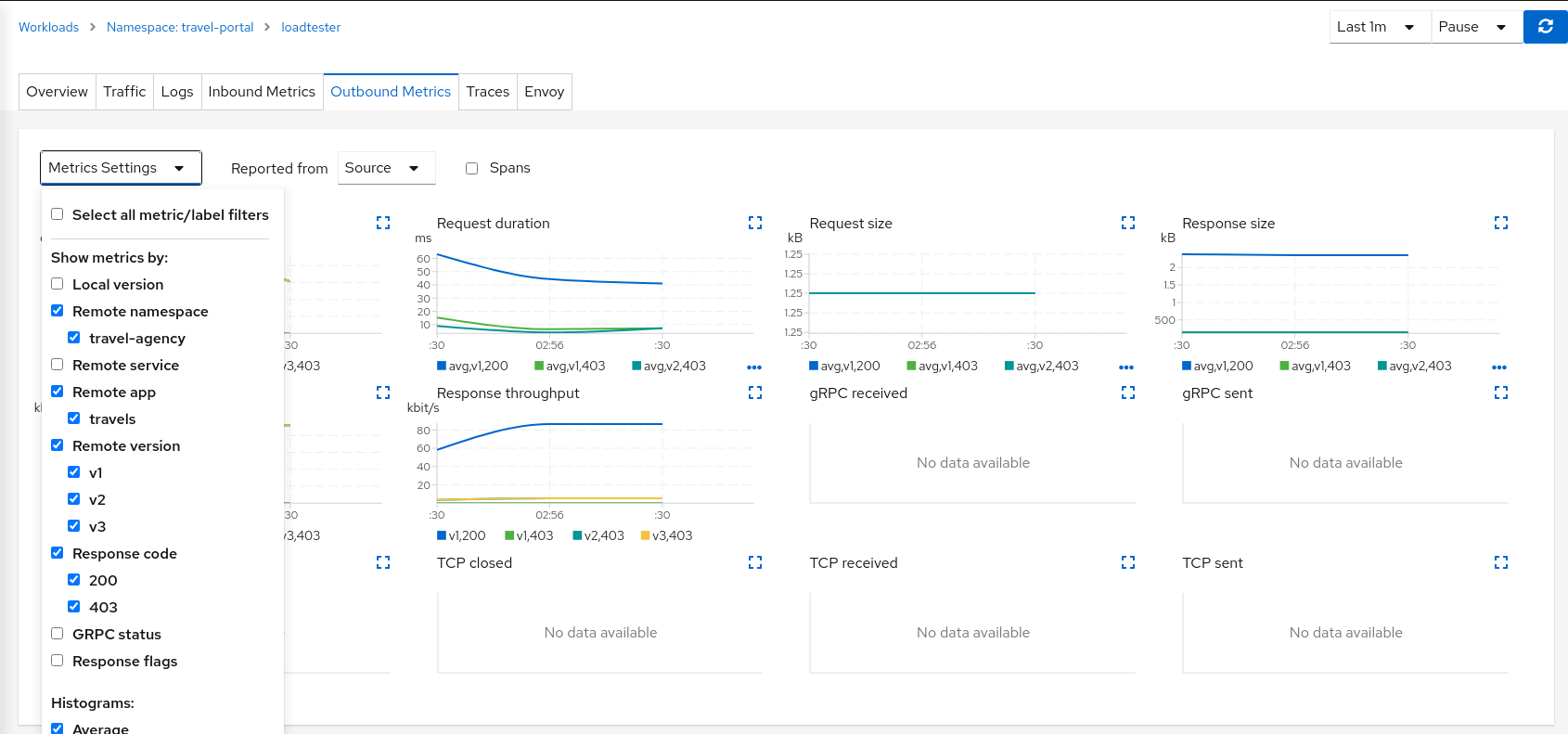1568x734 pixels.
Task: Click the refresh icon button
Action: (x=1545, y=27)
